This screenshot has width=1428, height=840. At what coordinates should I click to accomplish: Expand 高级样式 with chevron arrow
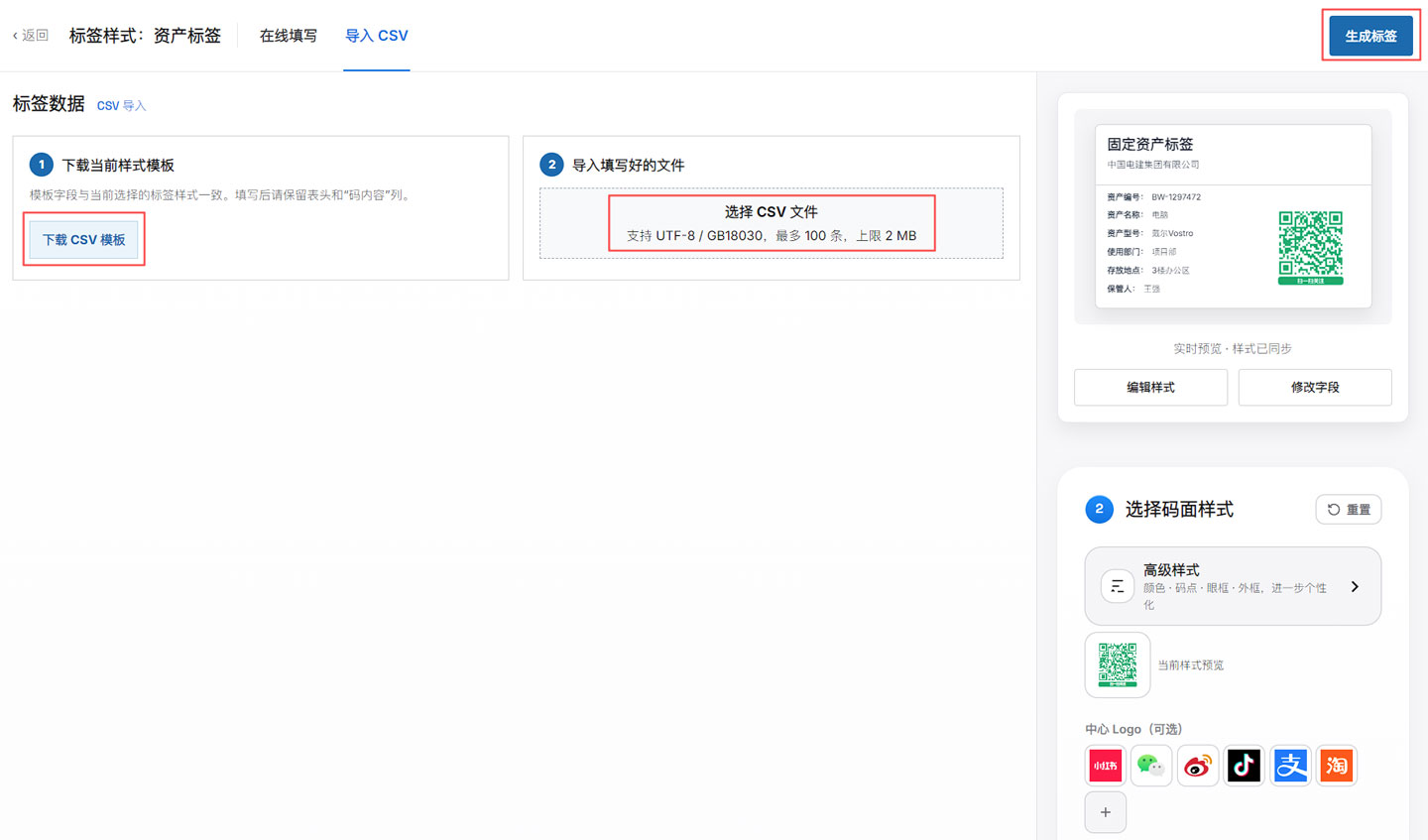click(x=1355, y=587)
